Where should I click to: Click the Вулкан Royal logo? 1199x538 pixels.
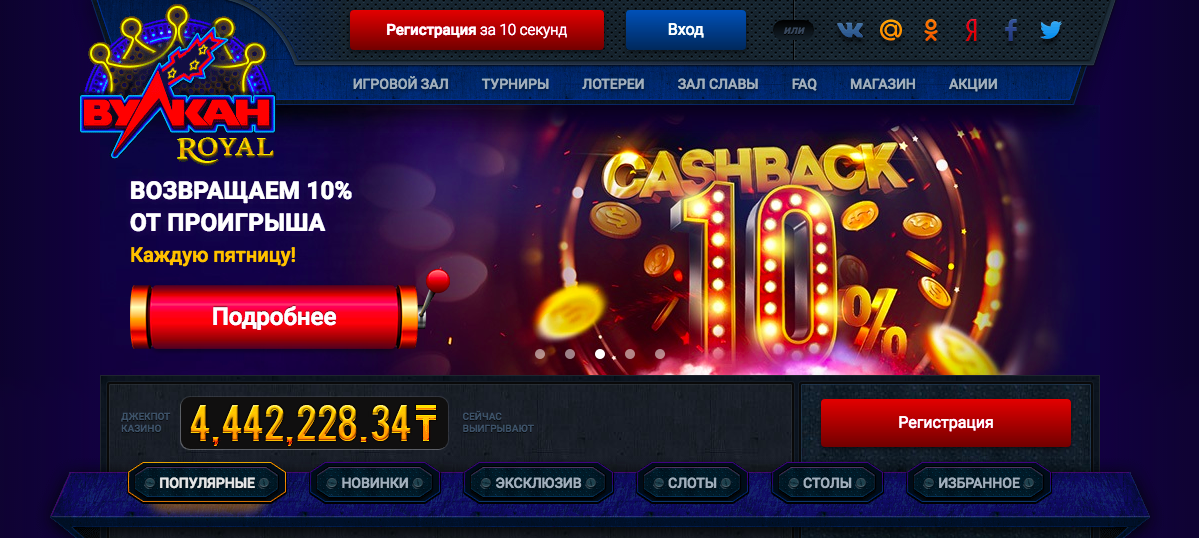177,84
